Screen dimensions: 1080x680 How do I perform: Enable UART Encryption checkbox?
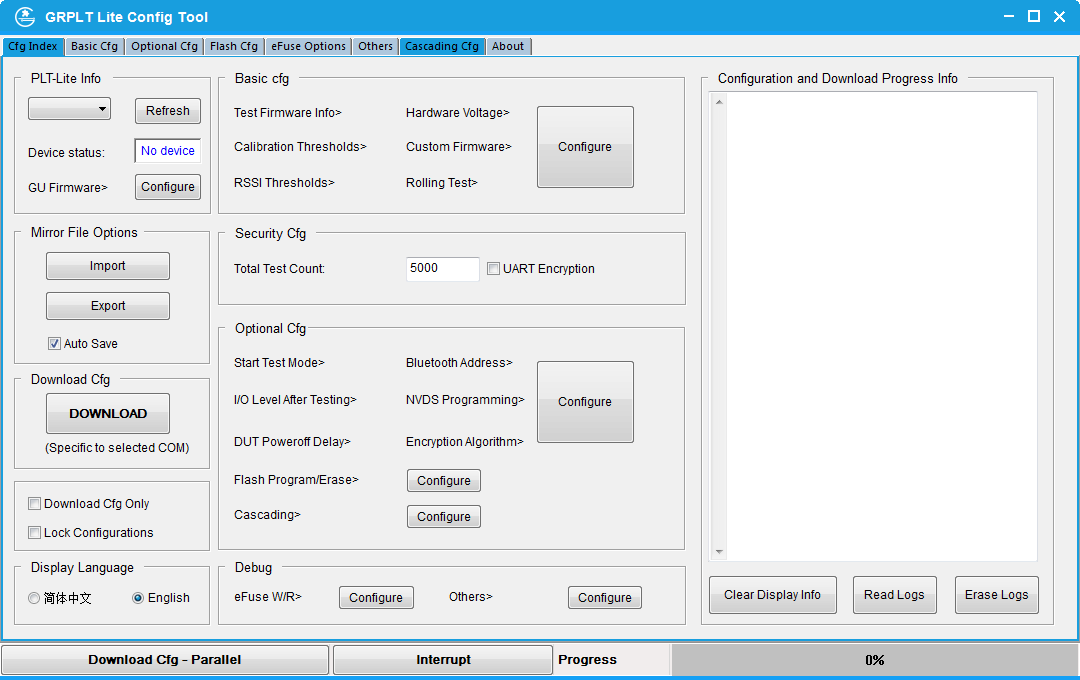click(494, 269)
